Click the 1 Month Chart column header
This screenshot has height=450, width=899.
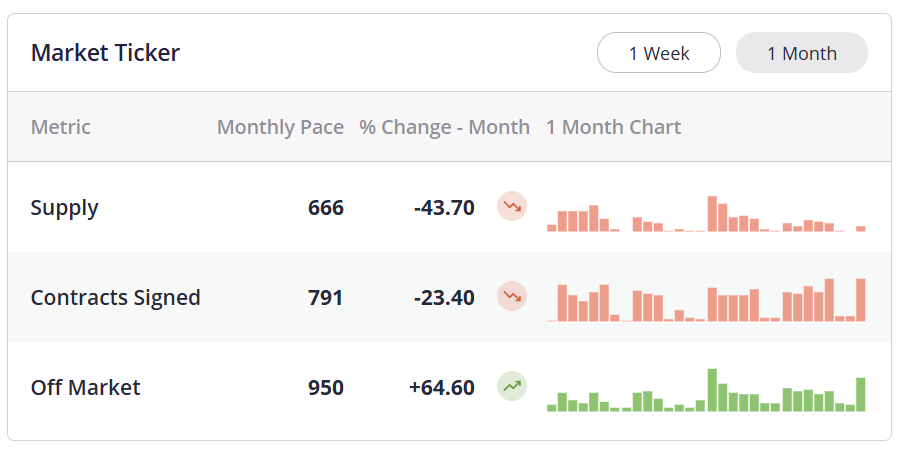coord(613,127)
